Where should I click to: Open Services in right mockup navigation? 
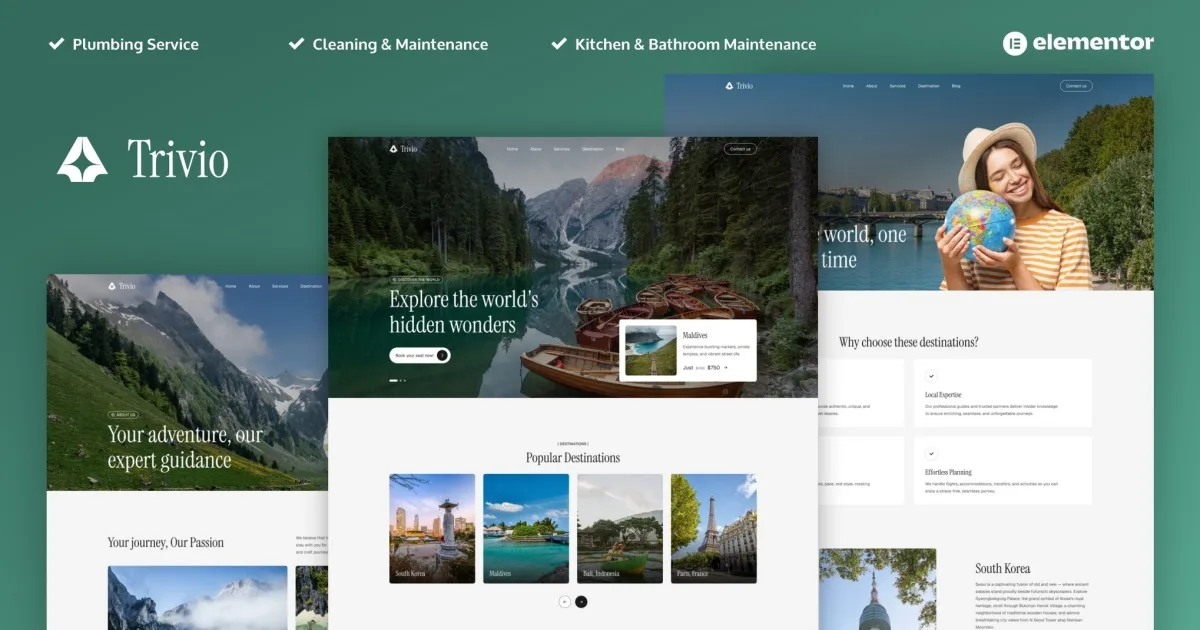click(x=898, y=86)
